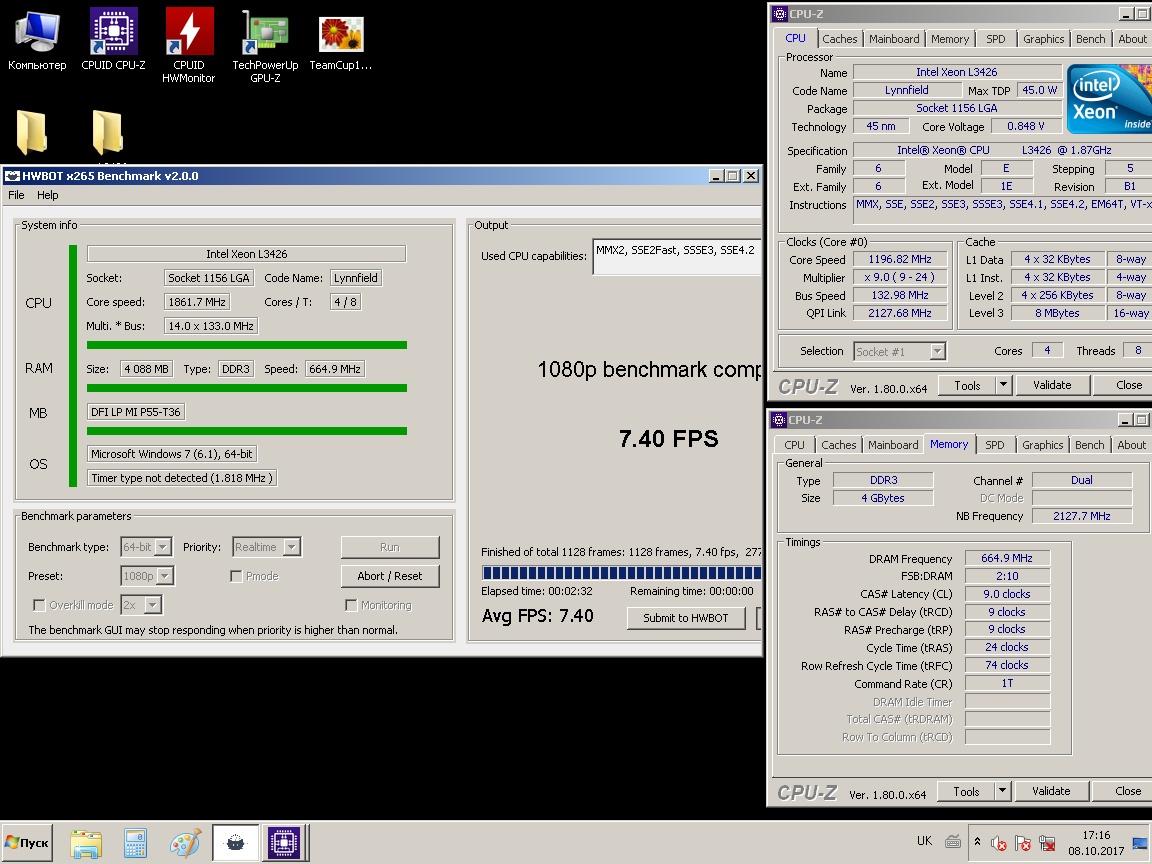Click the top CPU-Z window title icon
Image resolution: width=1152 pixels, height=864 pixels.
(x=780, y=13)
